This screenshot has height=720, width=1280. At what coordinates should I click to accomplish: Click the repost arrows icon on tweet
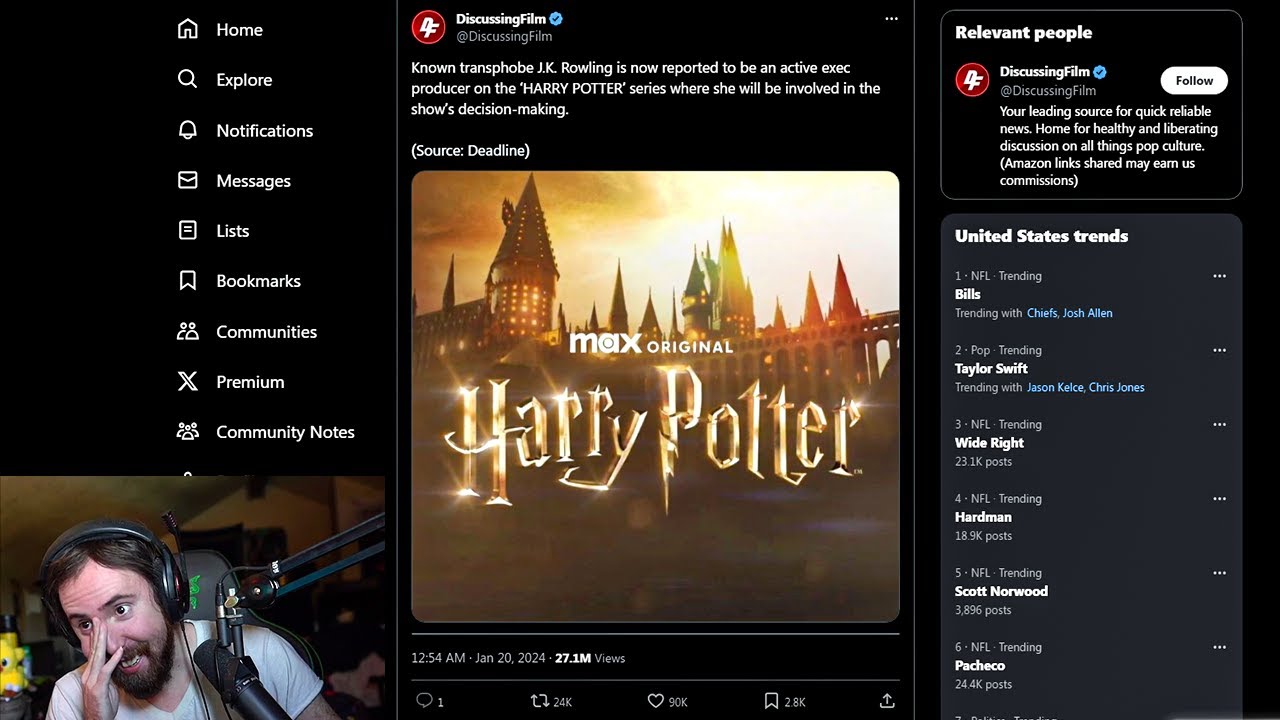(x=539, y=701)
